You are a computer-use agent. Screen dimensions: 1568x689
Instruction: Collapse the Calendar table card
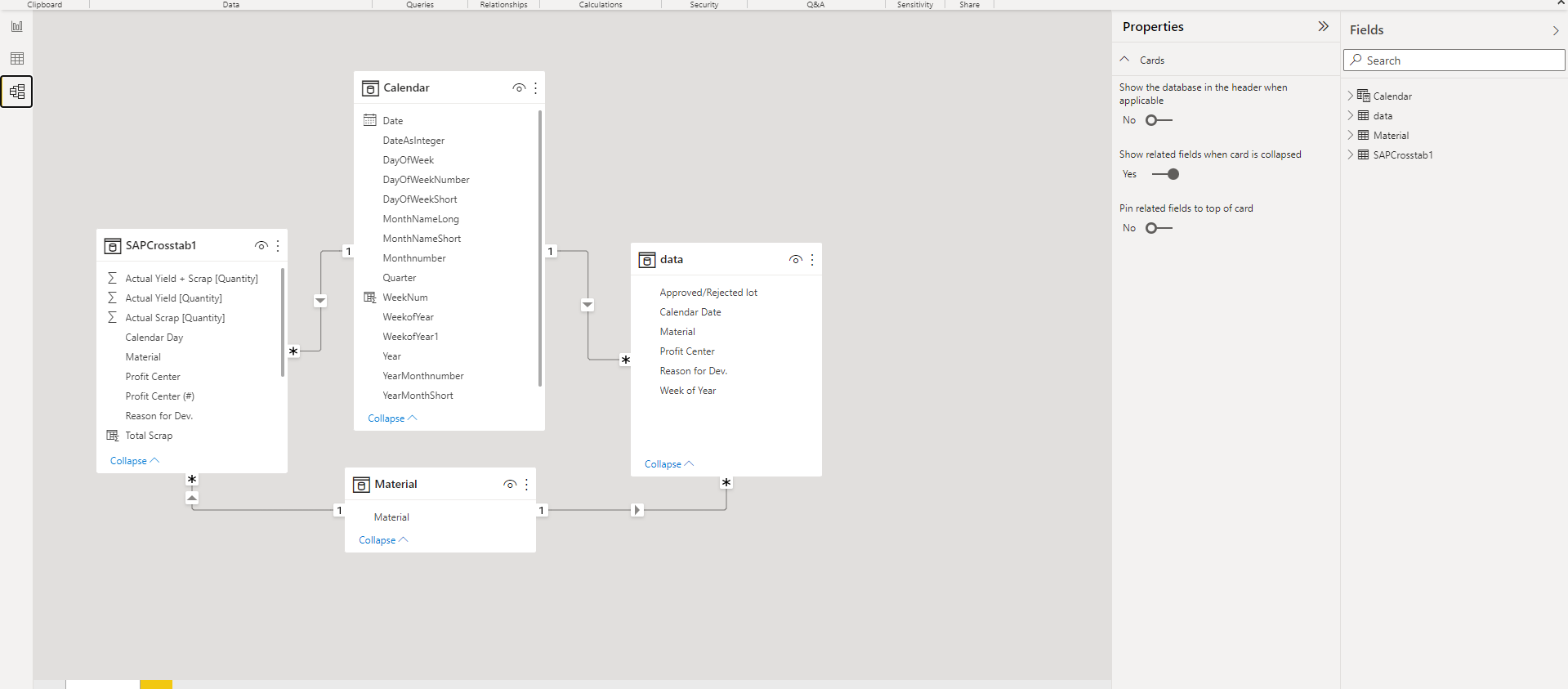click(x=392, y=418)
